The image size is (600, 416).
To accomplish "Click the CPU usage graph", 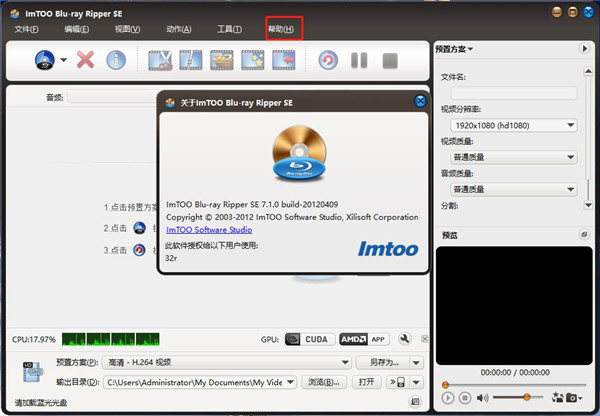I will (111, 339).
